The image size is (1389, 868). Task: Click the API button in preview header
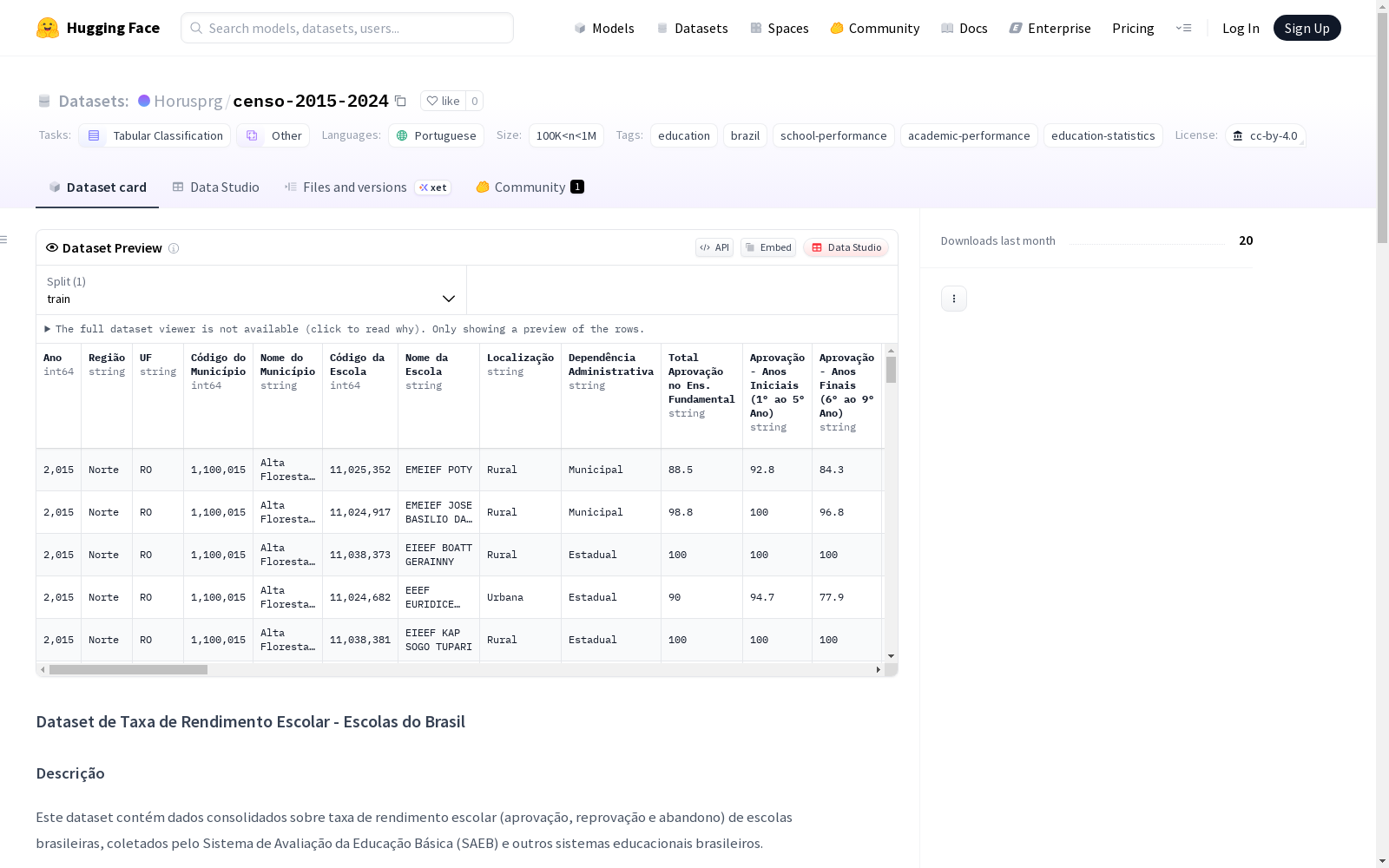714,247
